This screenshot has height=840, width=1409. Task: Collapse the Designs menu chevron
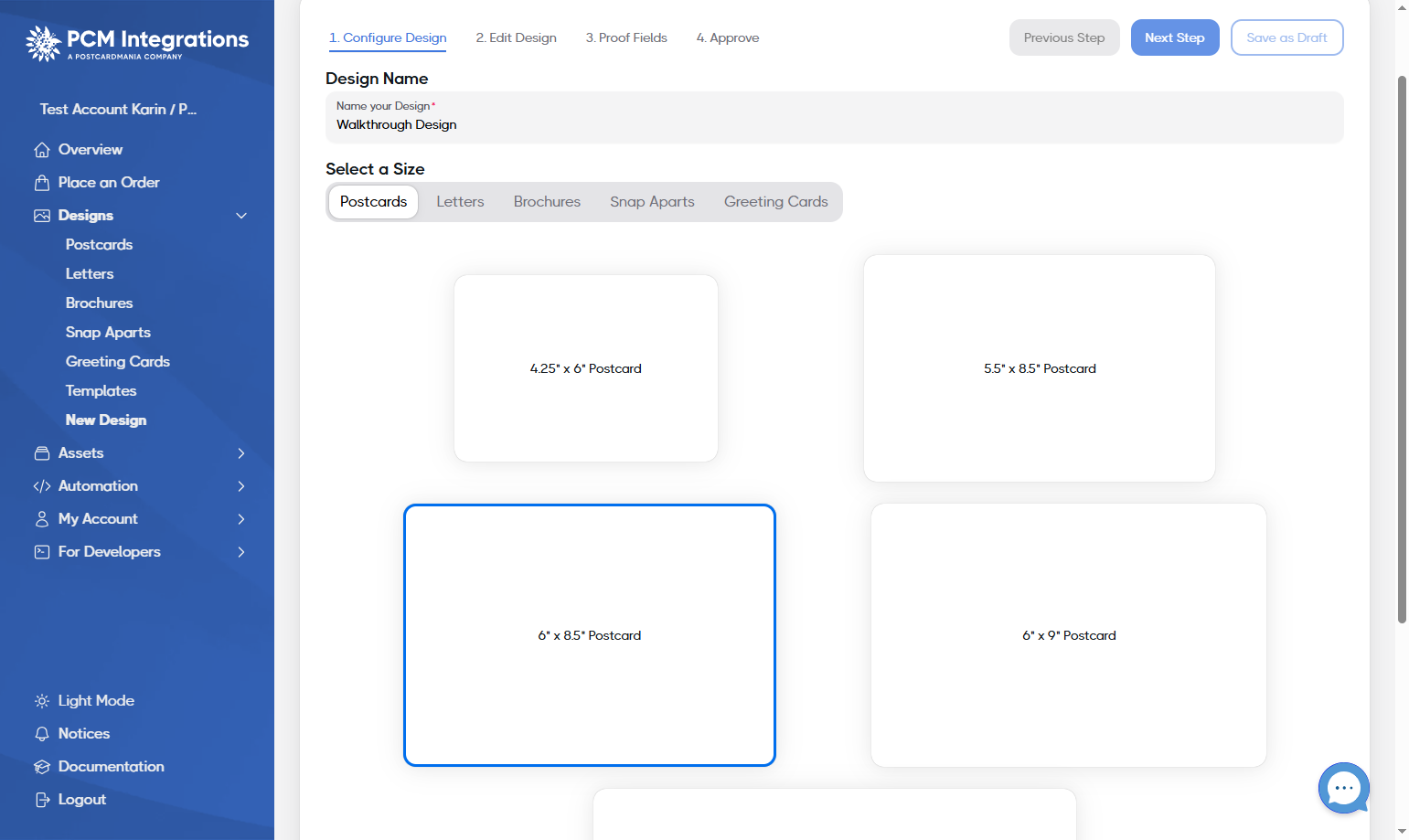pyautogui.click(x=241, y=216)
